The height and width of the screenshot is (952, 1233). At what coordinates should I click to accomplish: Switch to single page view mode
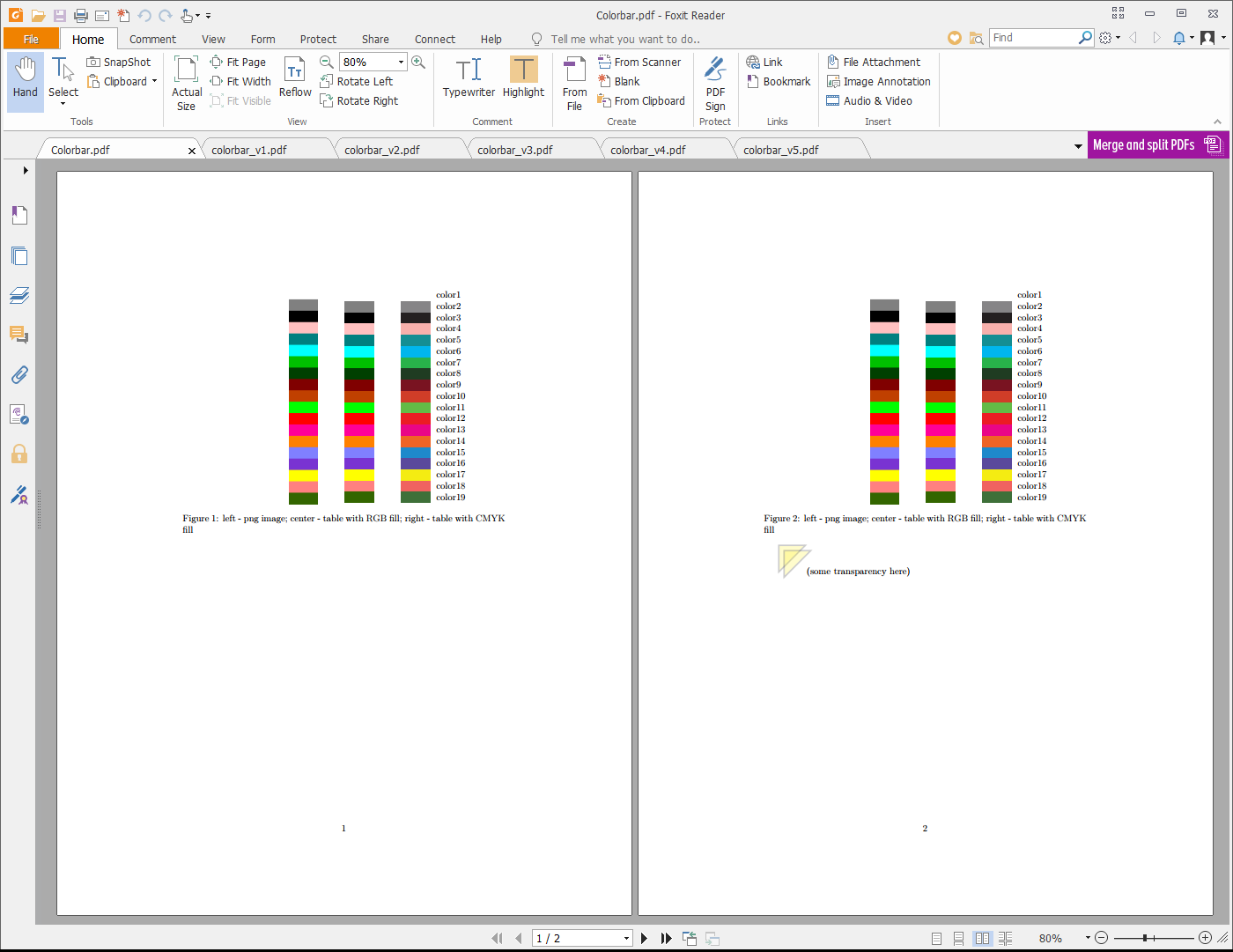tap(936, 939)
